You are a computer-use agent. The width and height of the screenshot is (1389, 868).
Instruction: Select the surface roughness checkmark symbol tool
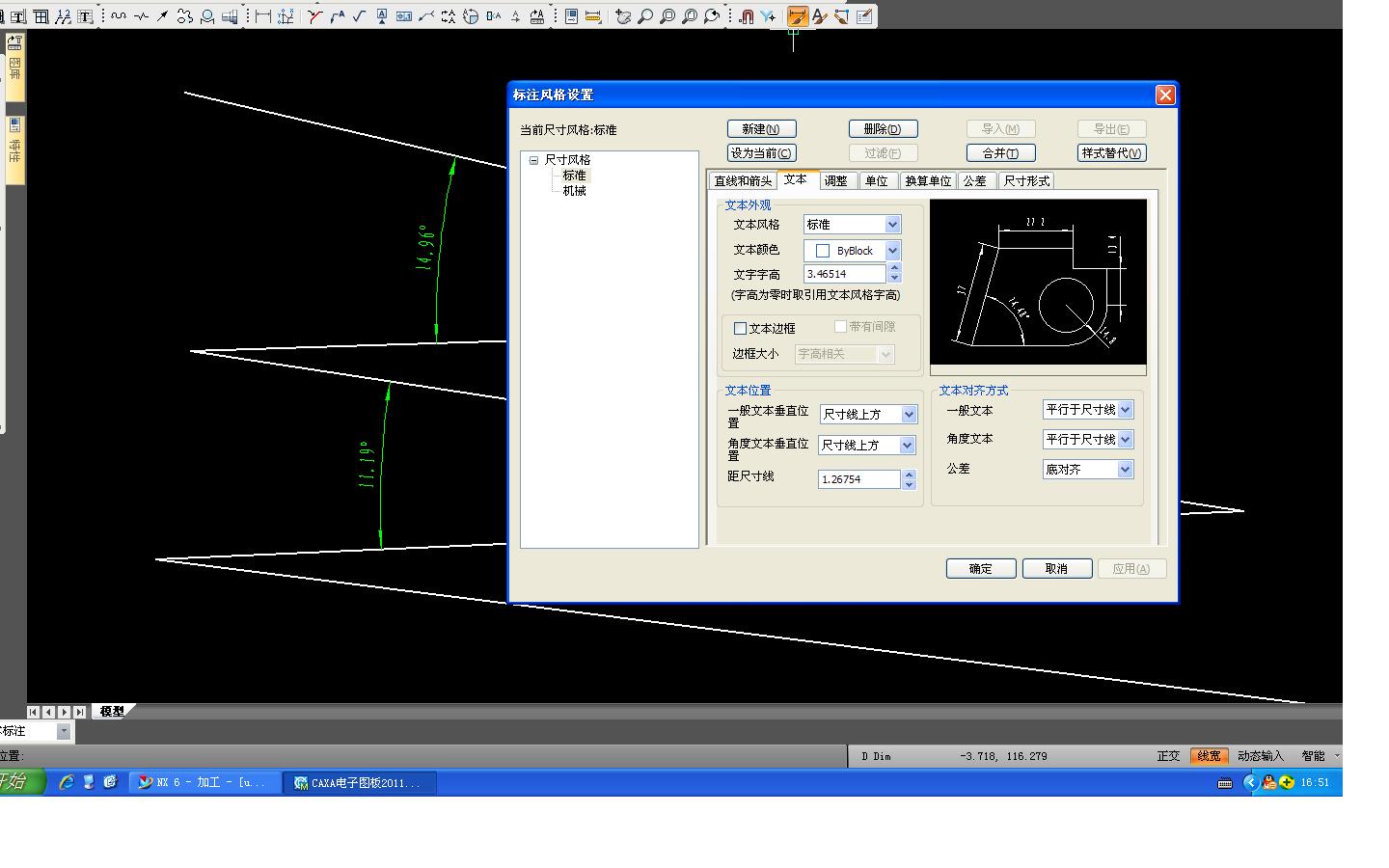(359, 16)
